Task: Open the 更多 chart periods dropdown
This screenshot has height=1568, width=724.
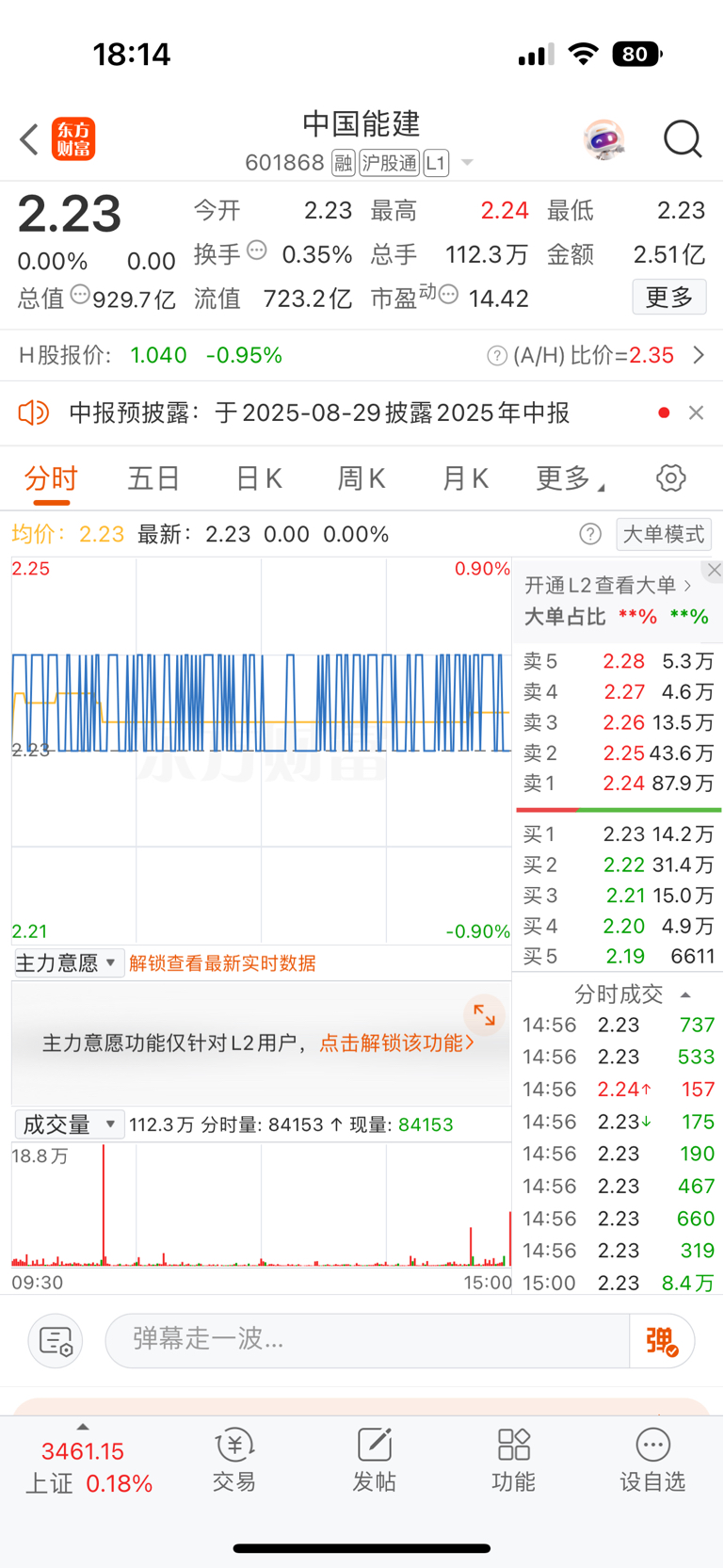Action: click(571, 478)
